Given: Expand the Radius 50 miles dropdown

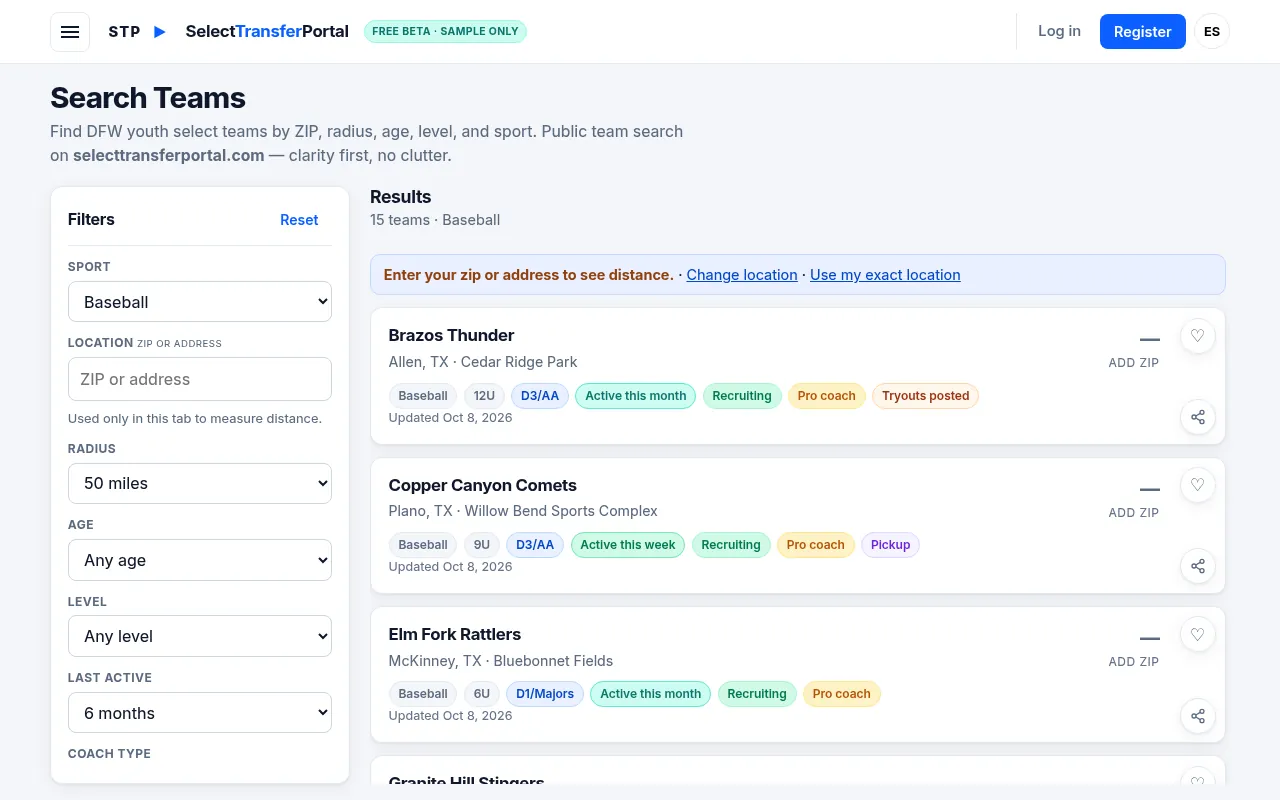Looking at the screenshot, I should 200,483.
